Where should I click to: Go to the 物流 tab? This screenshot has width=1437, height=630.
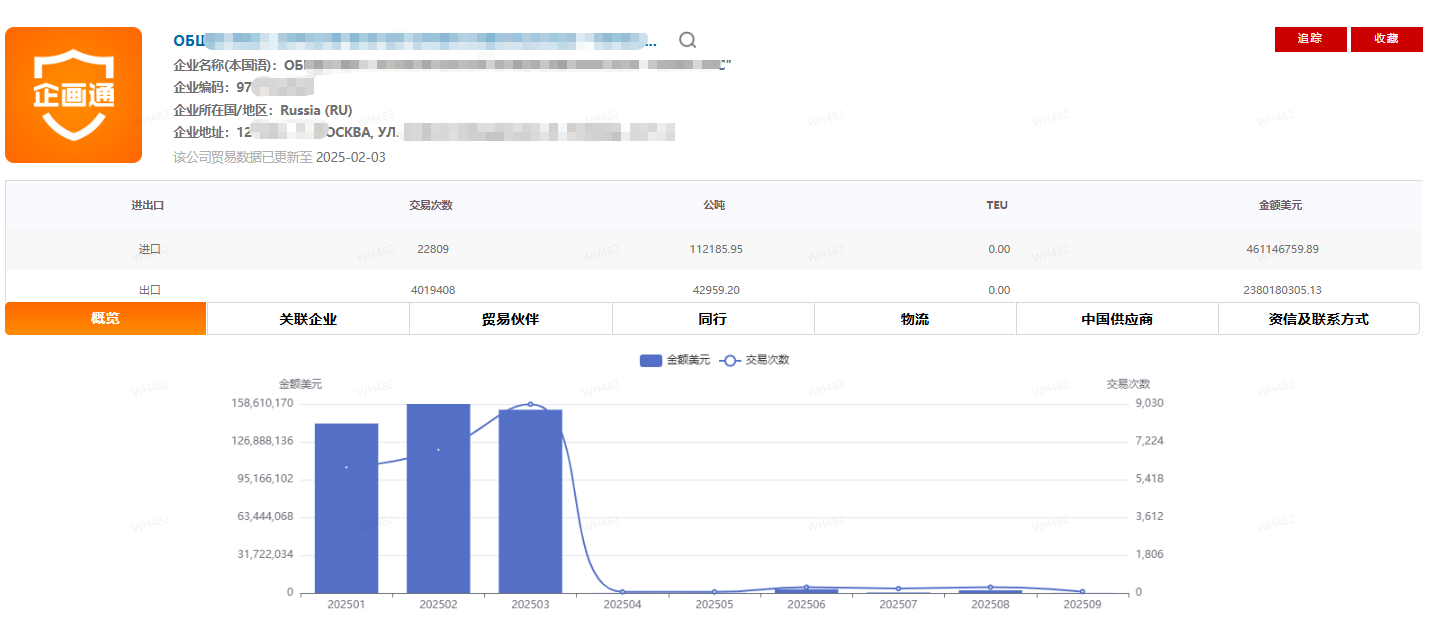[x=915, y=319]
